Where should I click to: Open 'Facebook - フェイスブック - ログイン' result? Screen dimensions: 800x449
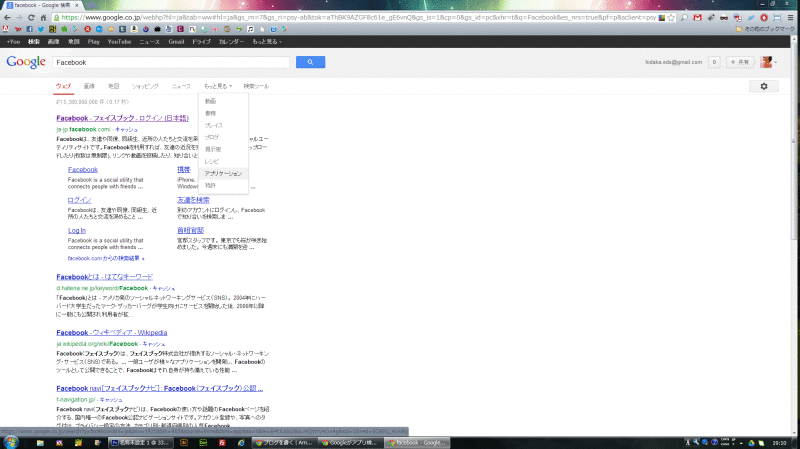click(122, 118)
